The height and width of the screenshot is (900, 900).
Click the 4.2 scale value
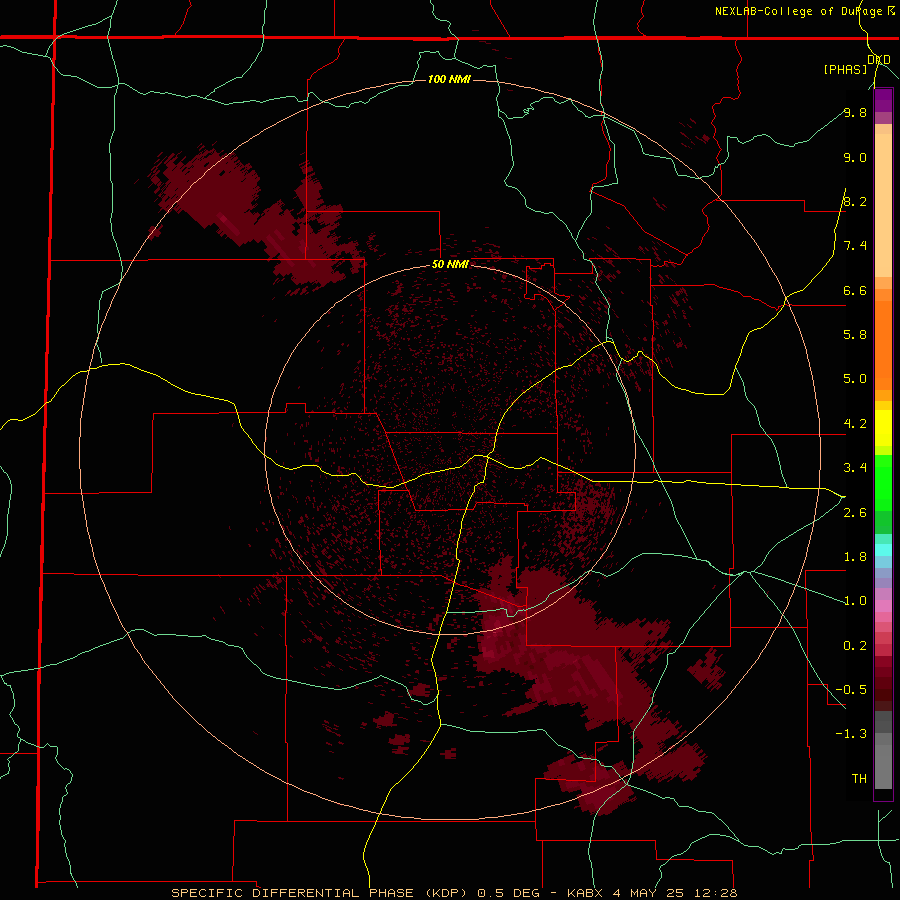coord(855,424)
